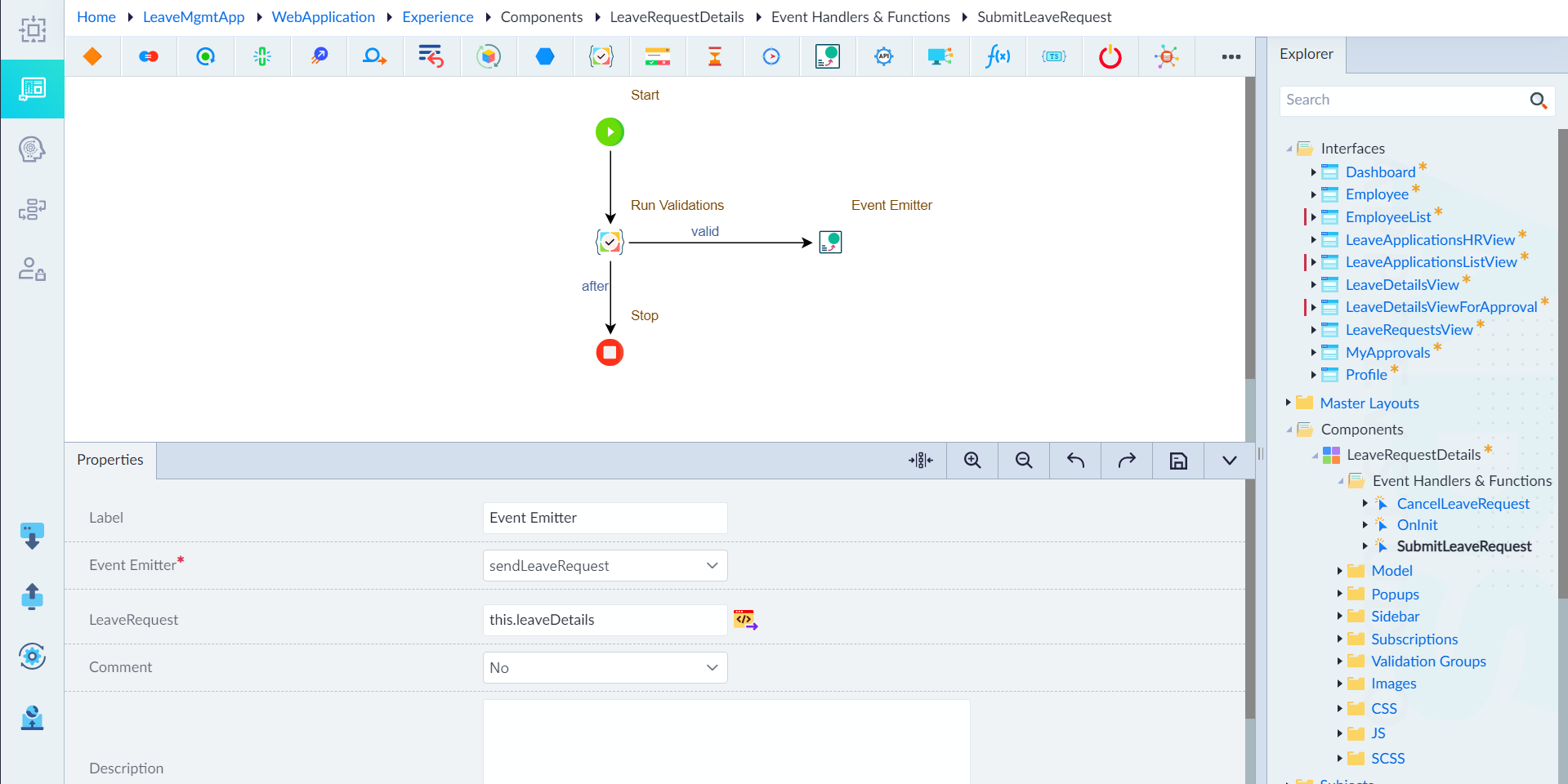Select the green Start node
Screen dimensions: 1568x784
pos(610,131)
